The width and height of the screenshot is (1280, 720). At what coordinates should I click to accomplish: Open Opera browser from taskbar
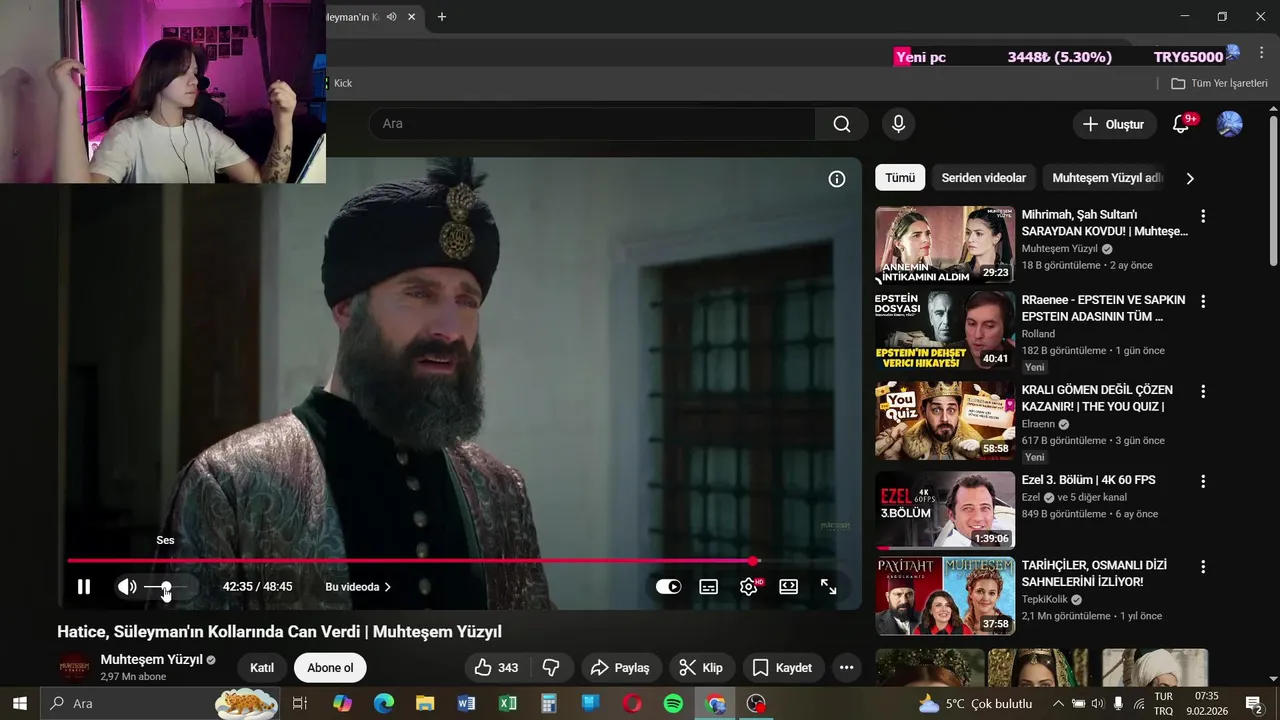point(632,703)
